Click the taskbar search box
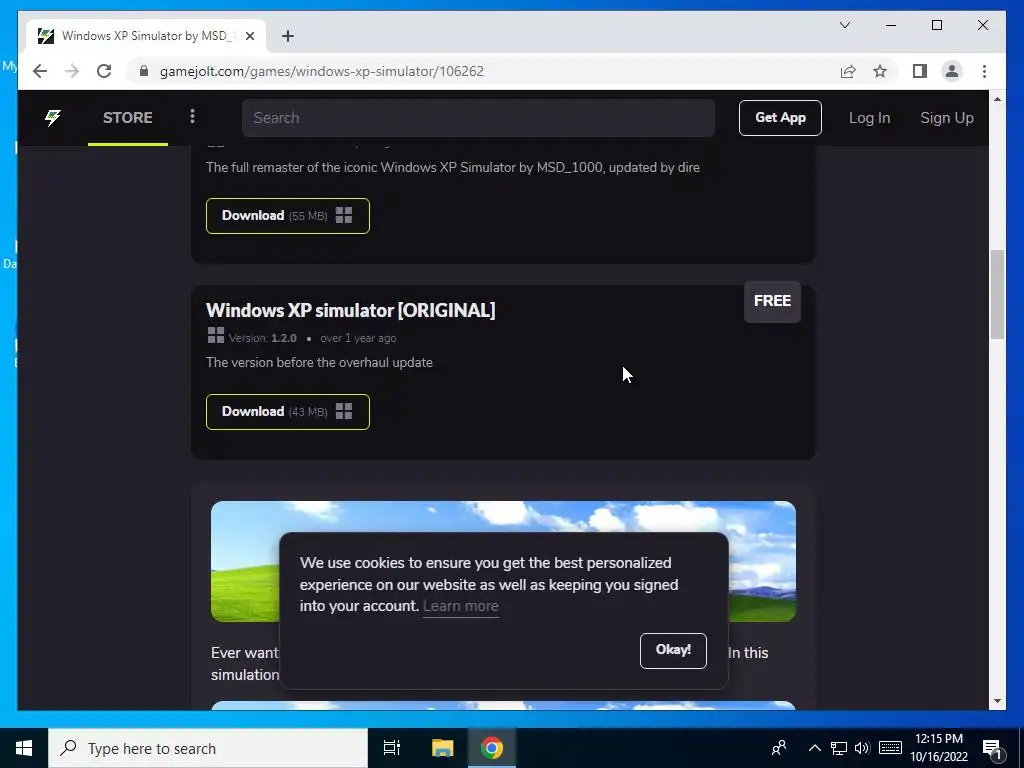This screenshot has height=768, width=1024. point(208,748)
